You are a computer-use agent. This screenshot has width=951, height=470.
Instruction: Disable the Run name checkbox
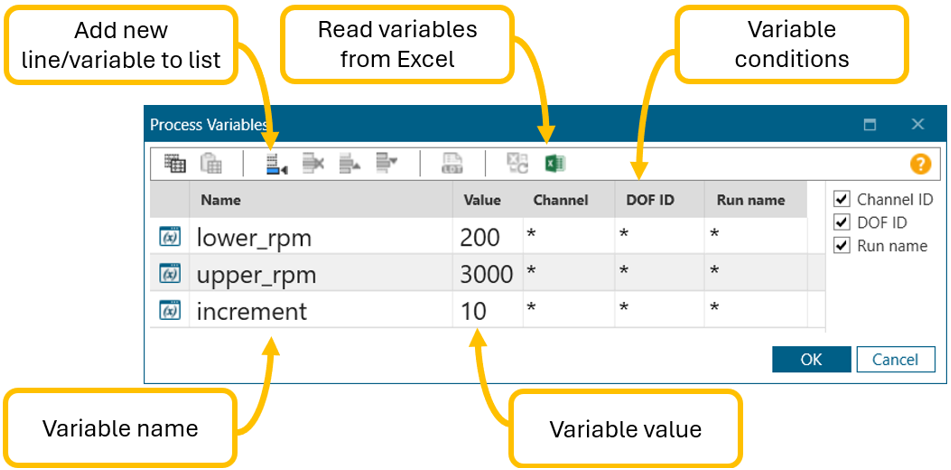tap(842, 246)
